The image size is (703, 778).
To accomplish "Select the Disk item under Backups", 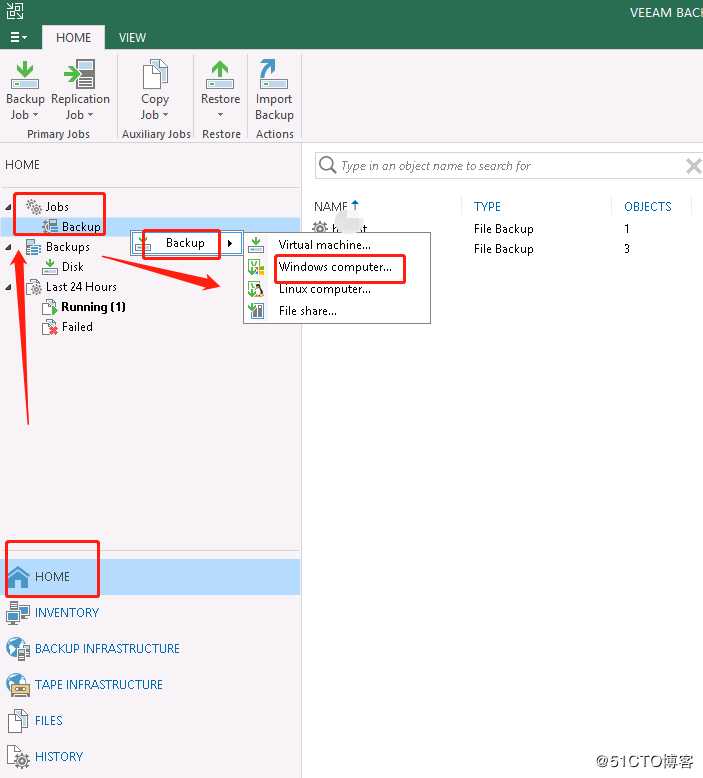I will pyautogui.click(x=72, y=267).
